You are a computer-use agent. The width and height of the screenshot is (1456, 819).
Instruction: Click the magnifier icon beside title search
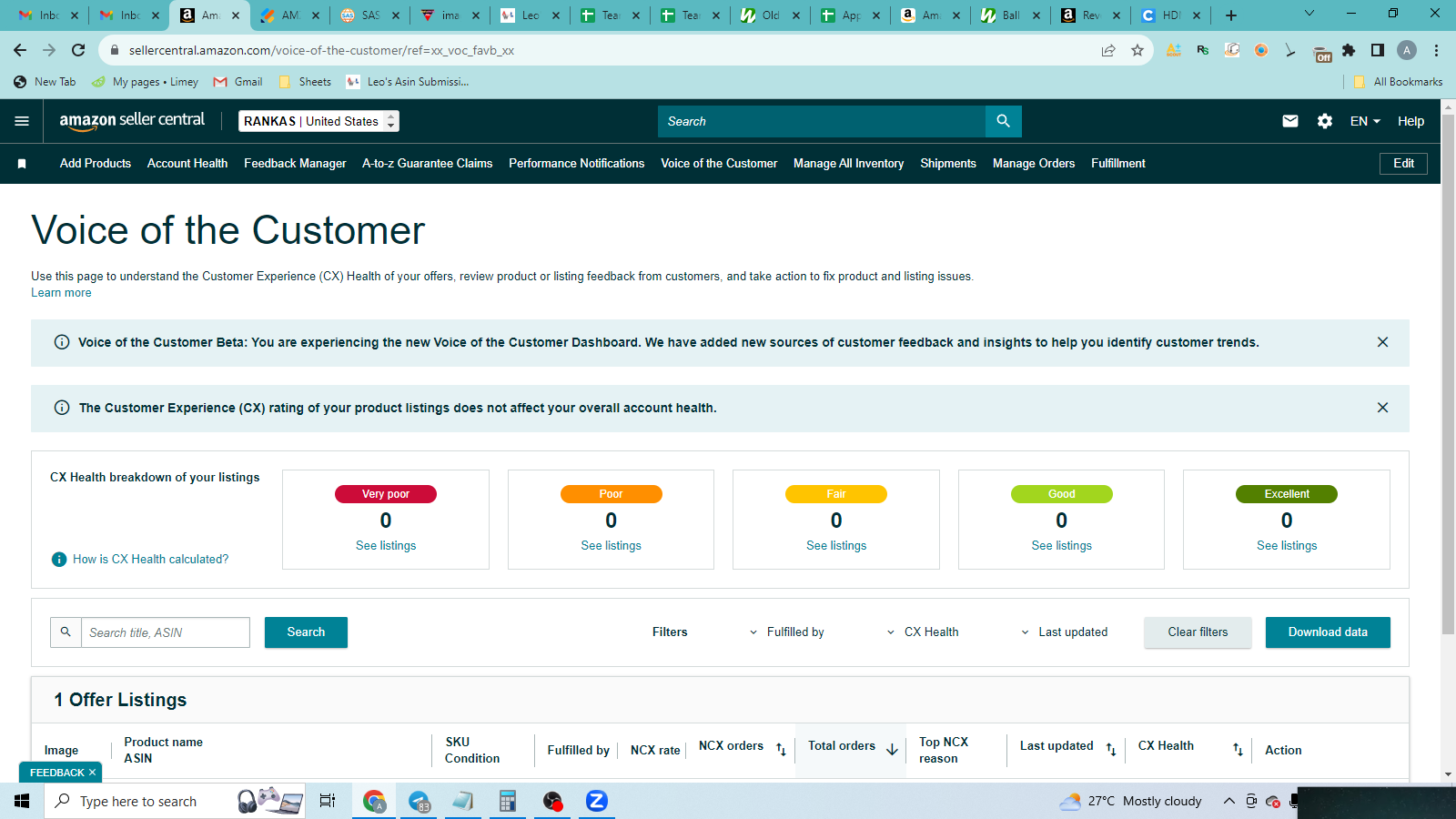click(x=66, y=632)
